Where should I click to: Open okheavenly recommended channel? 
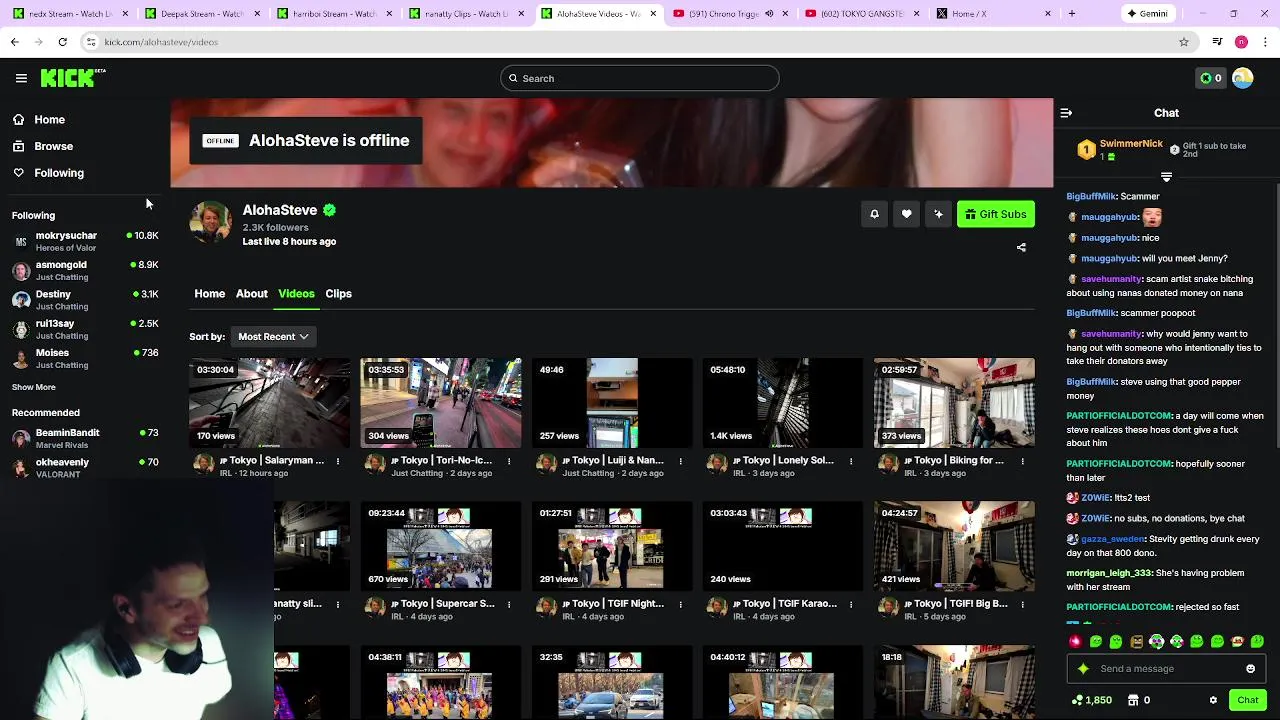85,468
